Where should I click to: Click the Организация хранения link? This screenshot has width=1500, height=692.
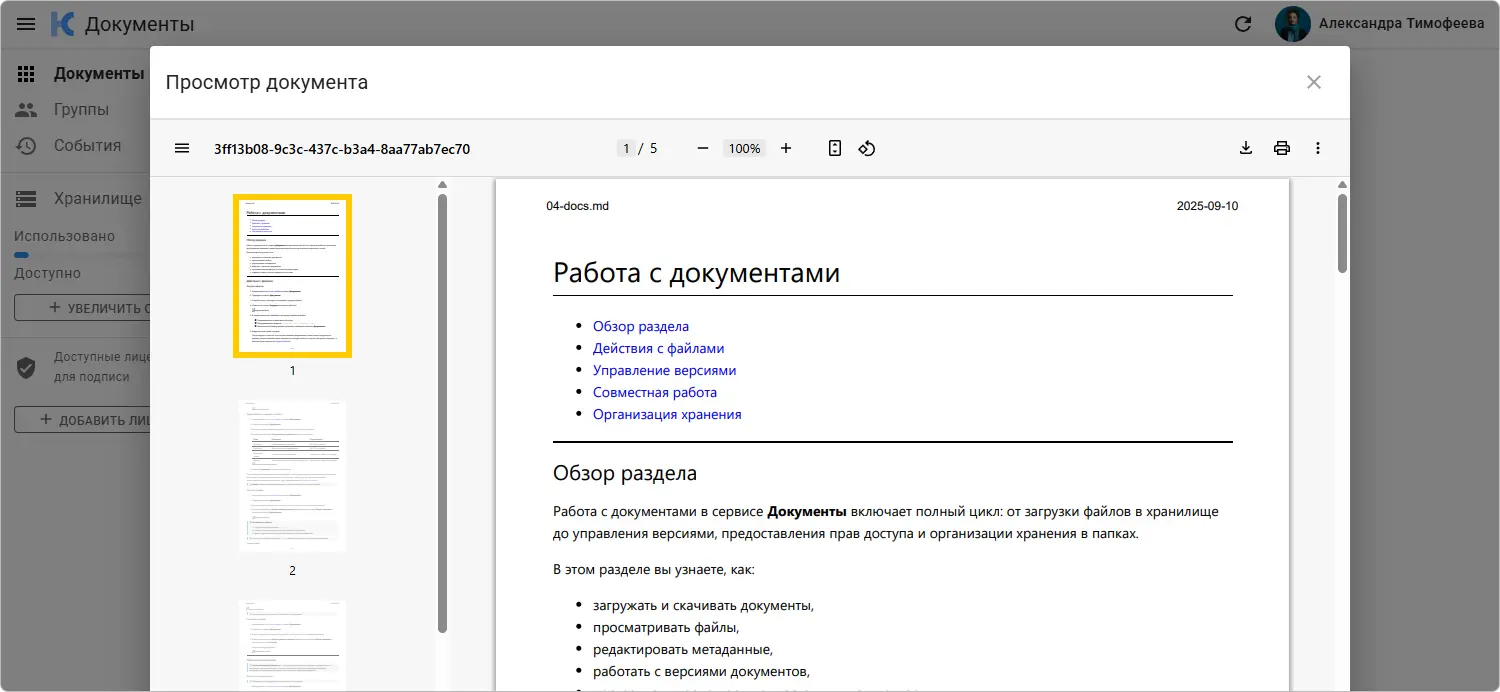(667, 414)
